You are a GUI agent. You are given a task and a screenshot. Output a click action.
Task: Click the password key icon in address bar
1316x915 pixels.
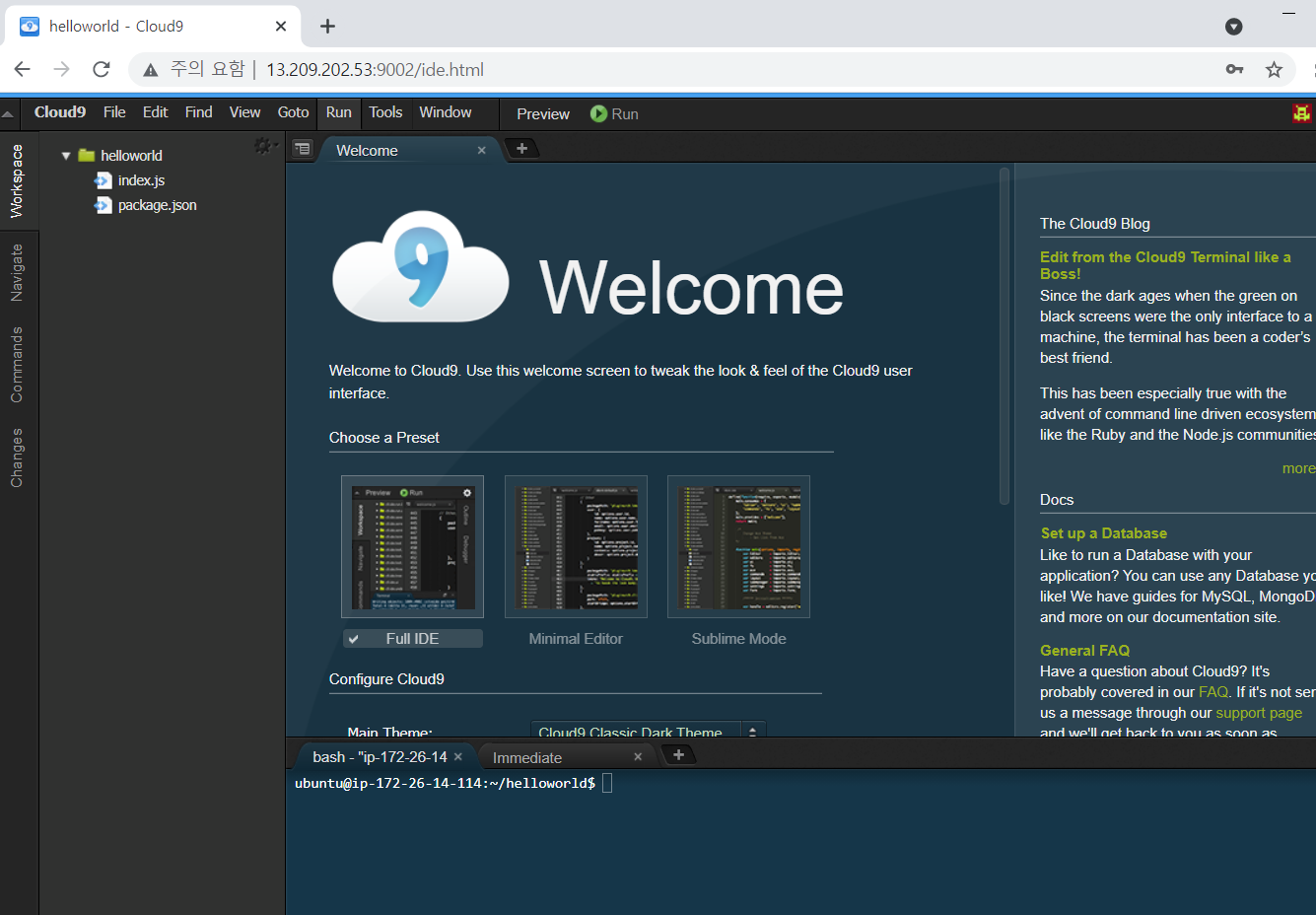(1234, 69)
